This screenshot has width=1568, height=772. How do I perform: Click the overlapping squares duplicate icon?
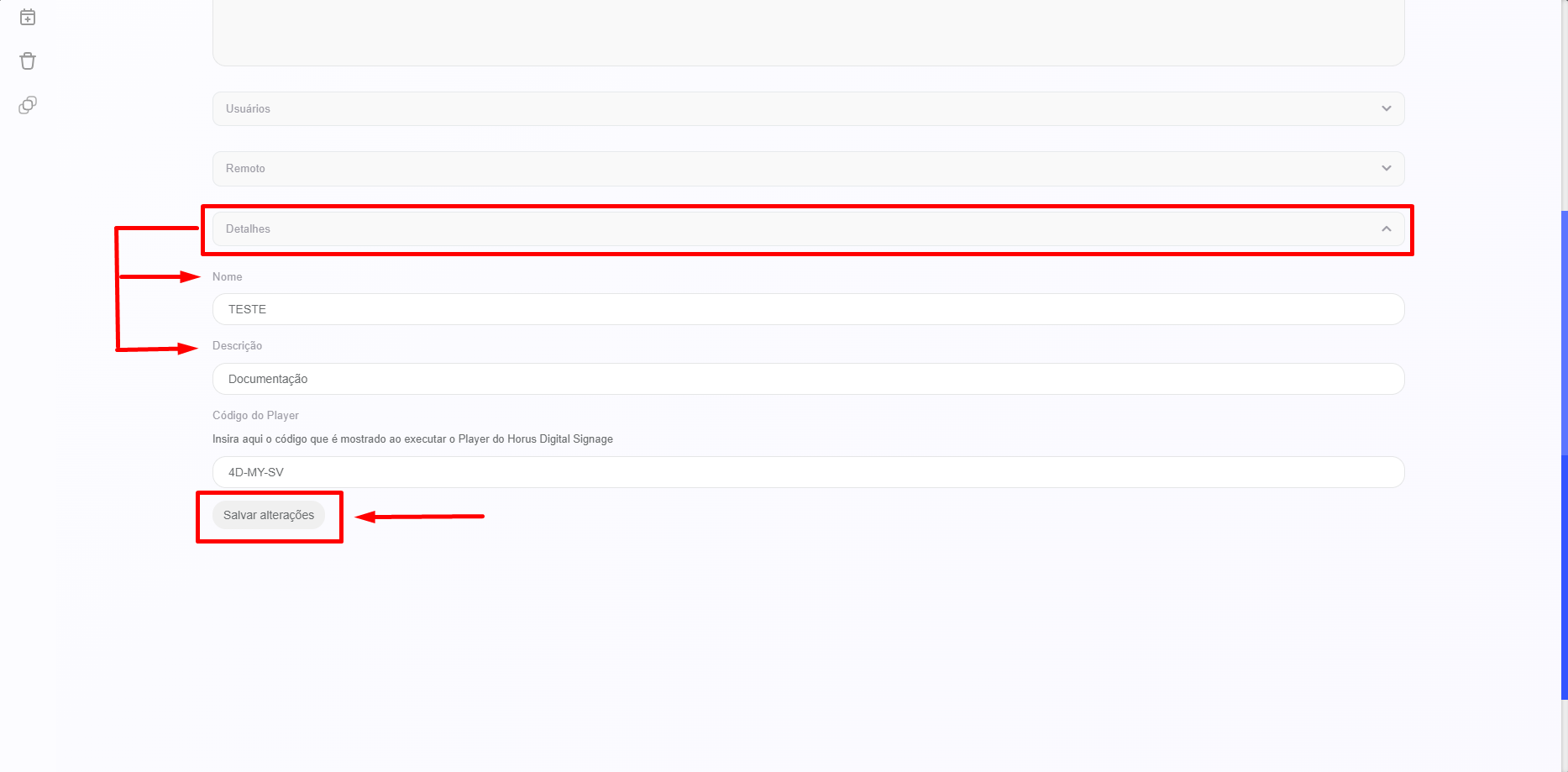pos(28,105)
